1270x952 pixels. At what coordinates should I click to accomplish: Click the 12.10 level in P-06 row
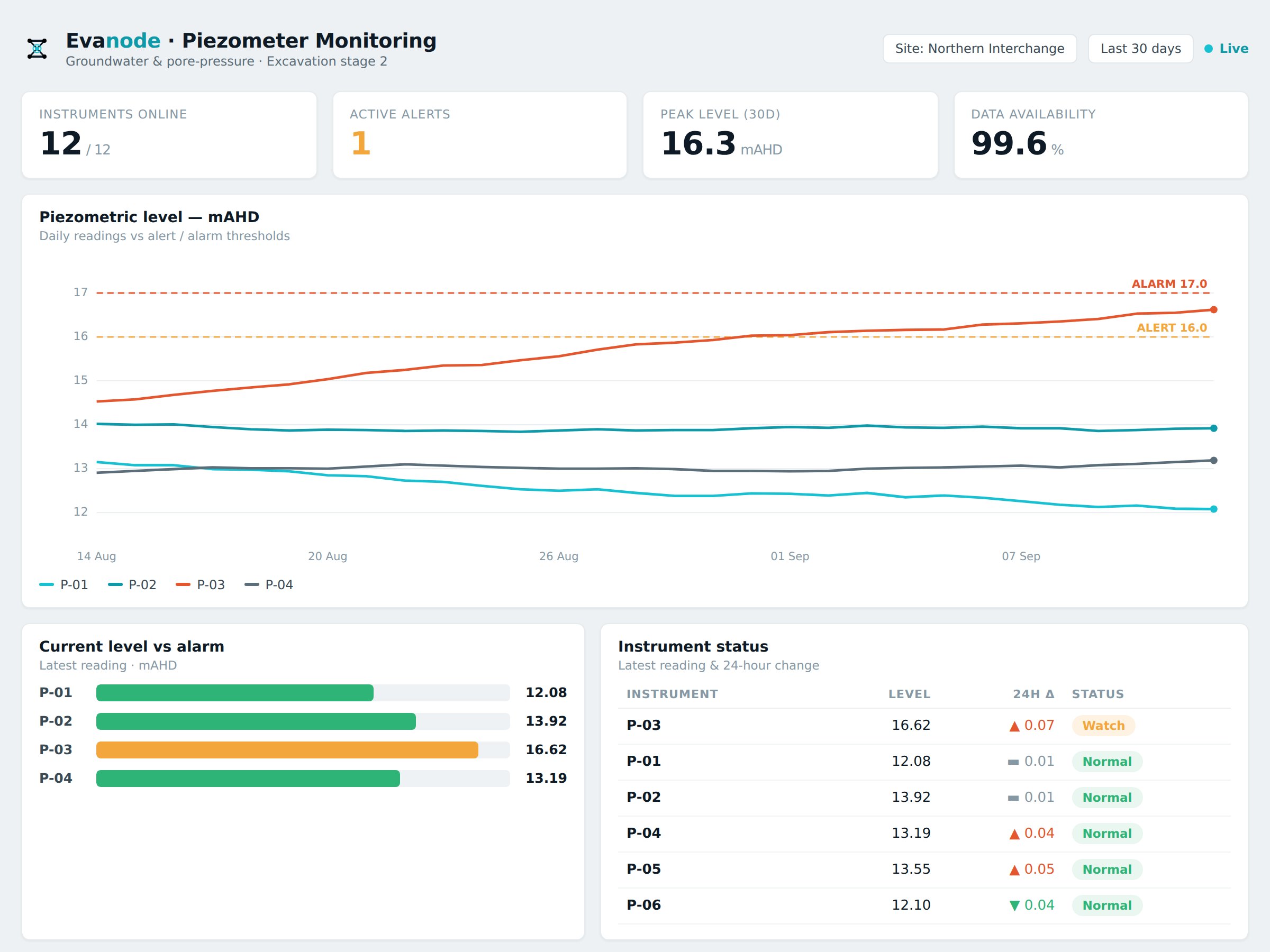tap(911, 905)
